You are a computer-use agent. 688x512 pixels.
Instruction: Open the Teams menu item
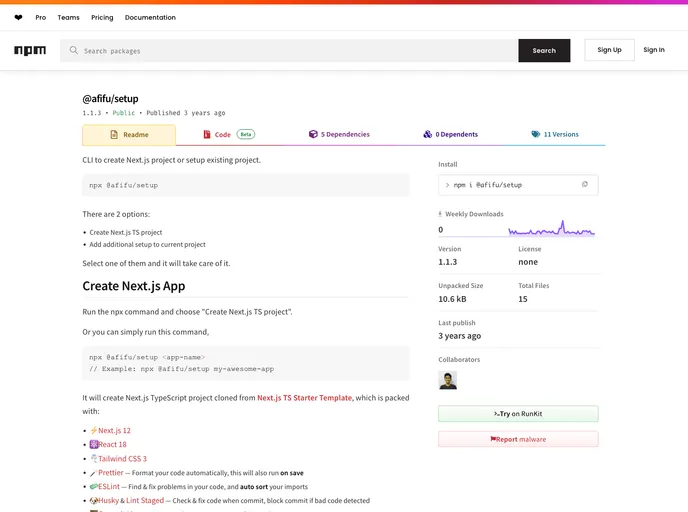tap(68, 18)
